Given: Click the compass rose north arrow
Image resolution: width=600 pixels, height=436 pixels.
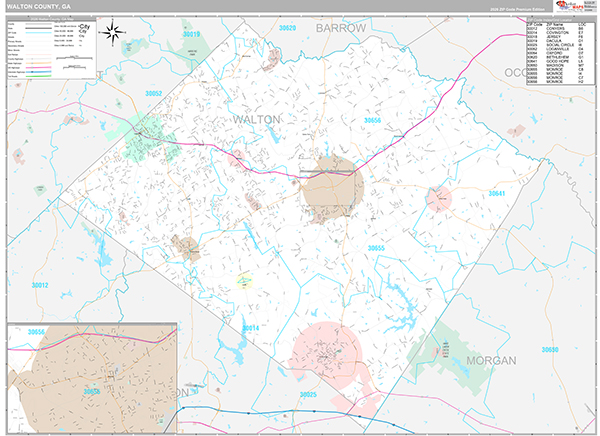Looking at the screenshot, I should click(114, 34).
